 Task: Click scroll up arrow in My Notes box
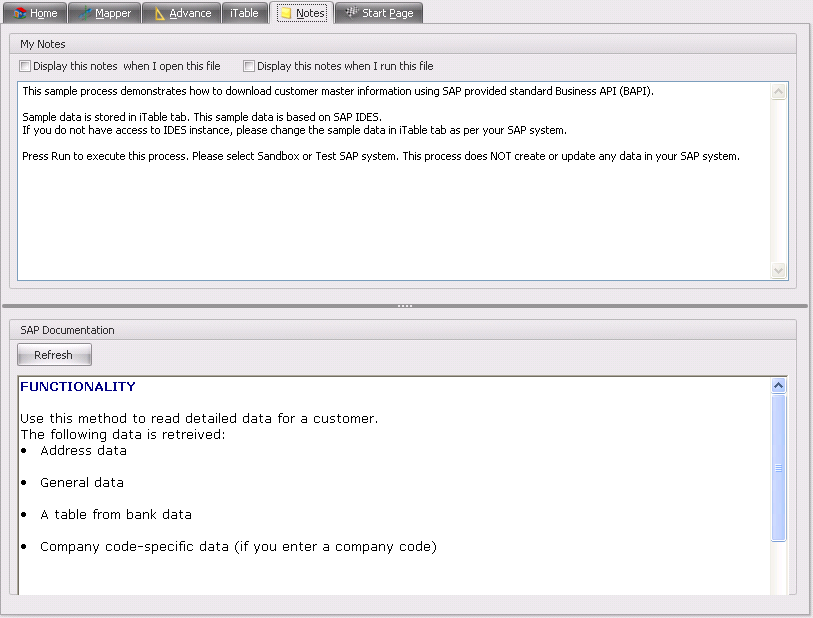pyautogui.click(x=778, y=92)
